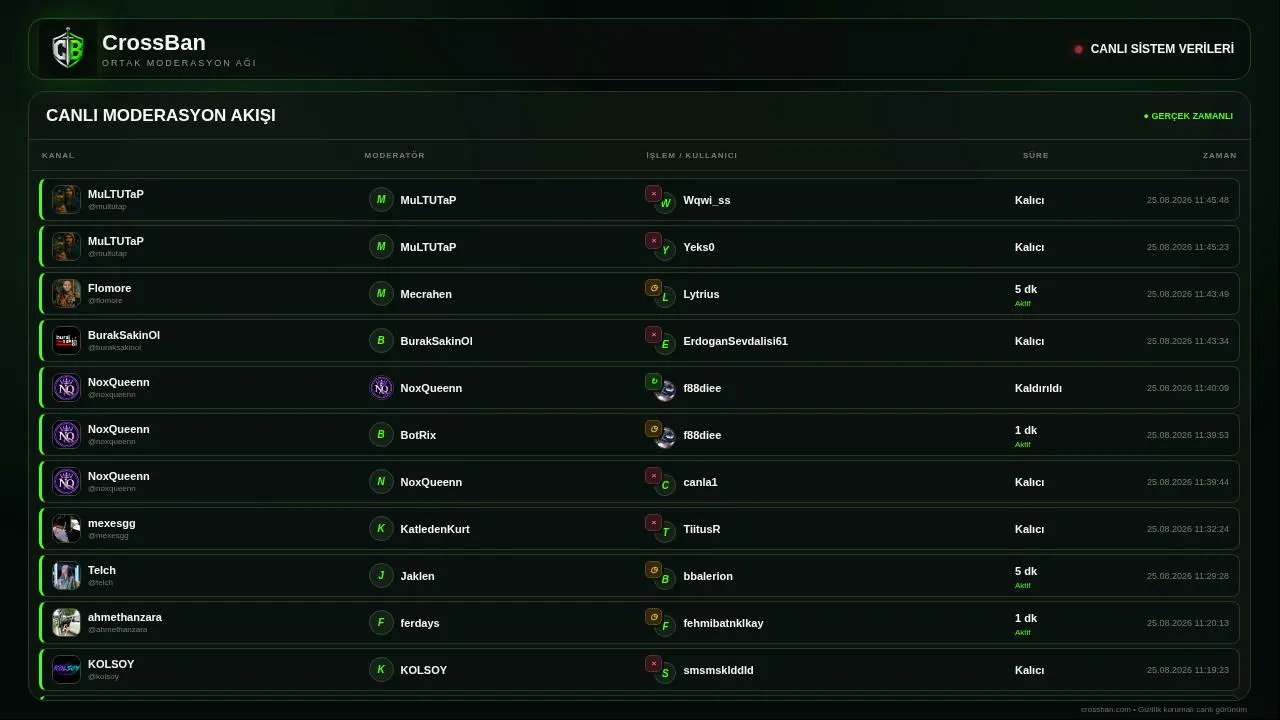The image size is (1280, 720).
Task: Open the BurakSakinOl channel thumbnail
Action: click(x=67, y=341)
